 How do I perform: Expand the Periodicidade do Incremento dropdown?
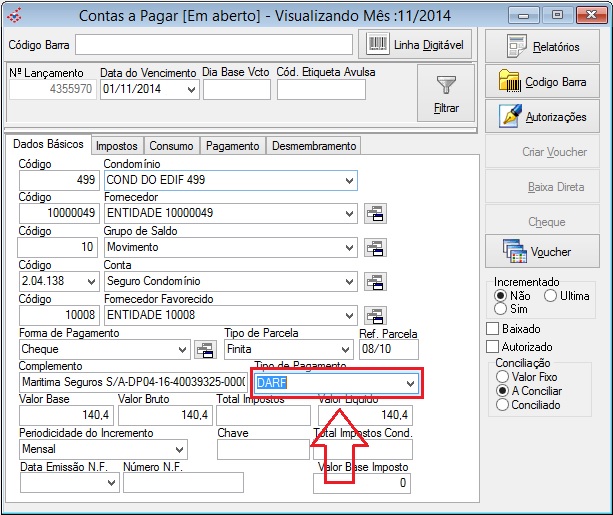[x=179, y=451]
